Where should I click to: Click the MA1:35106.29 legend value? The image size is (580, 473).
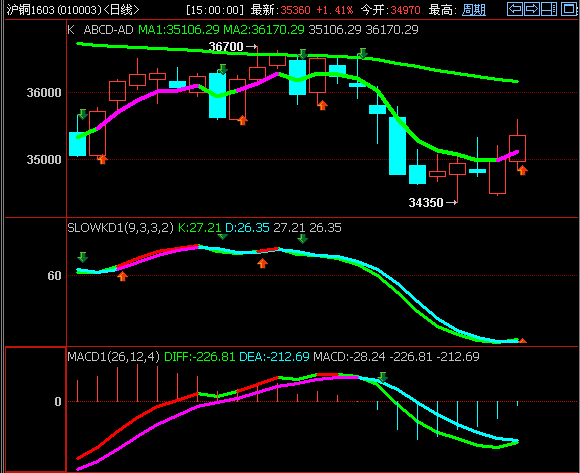pos(179,30)
